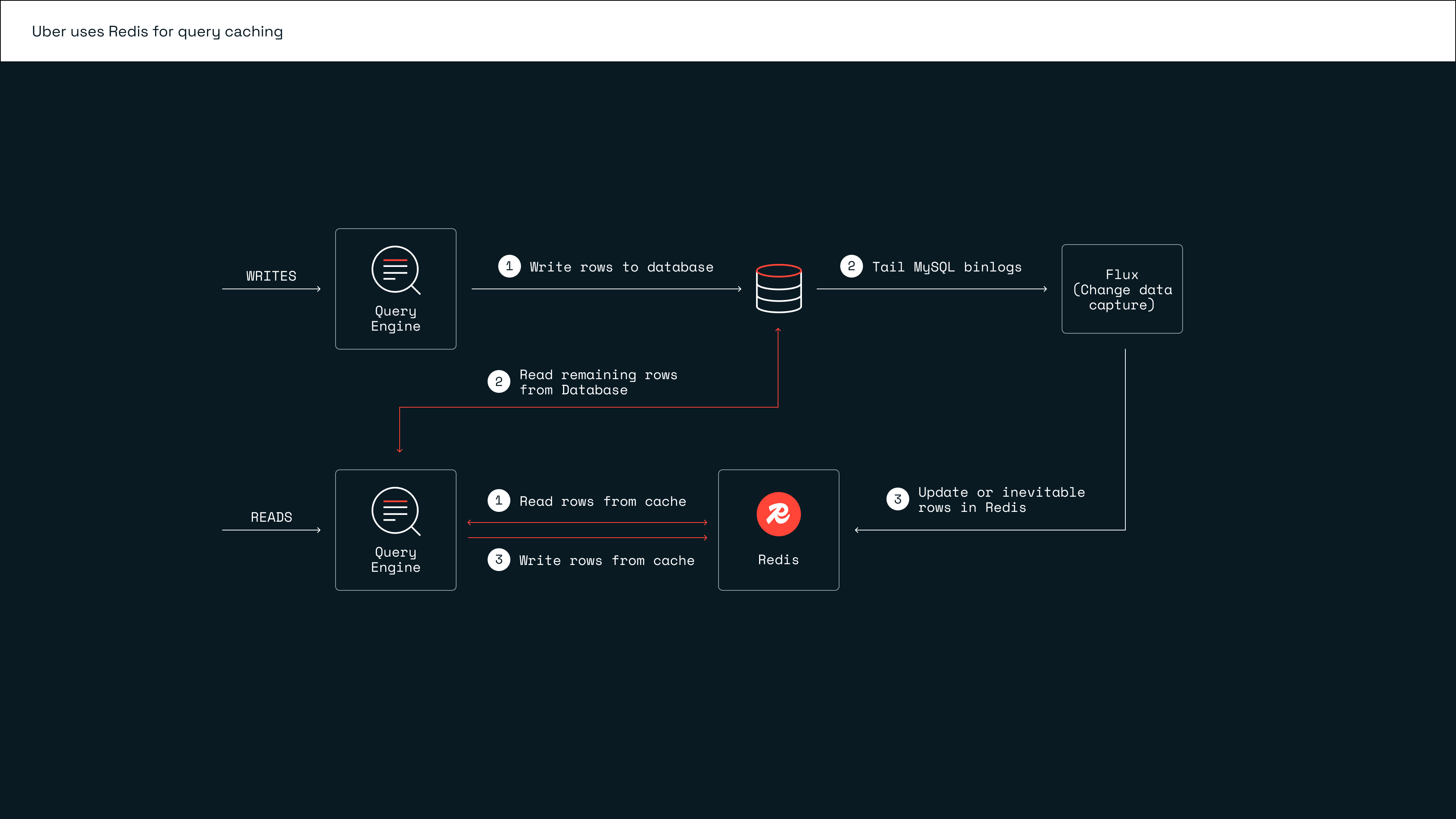
Task: Select the Flux change data capture box
Action: [1122, 289]
